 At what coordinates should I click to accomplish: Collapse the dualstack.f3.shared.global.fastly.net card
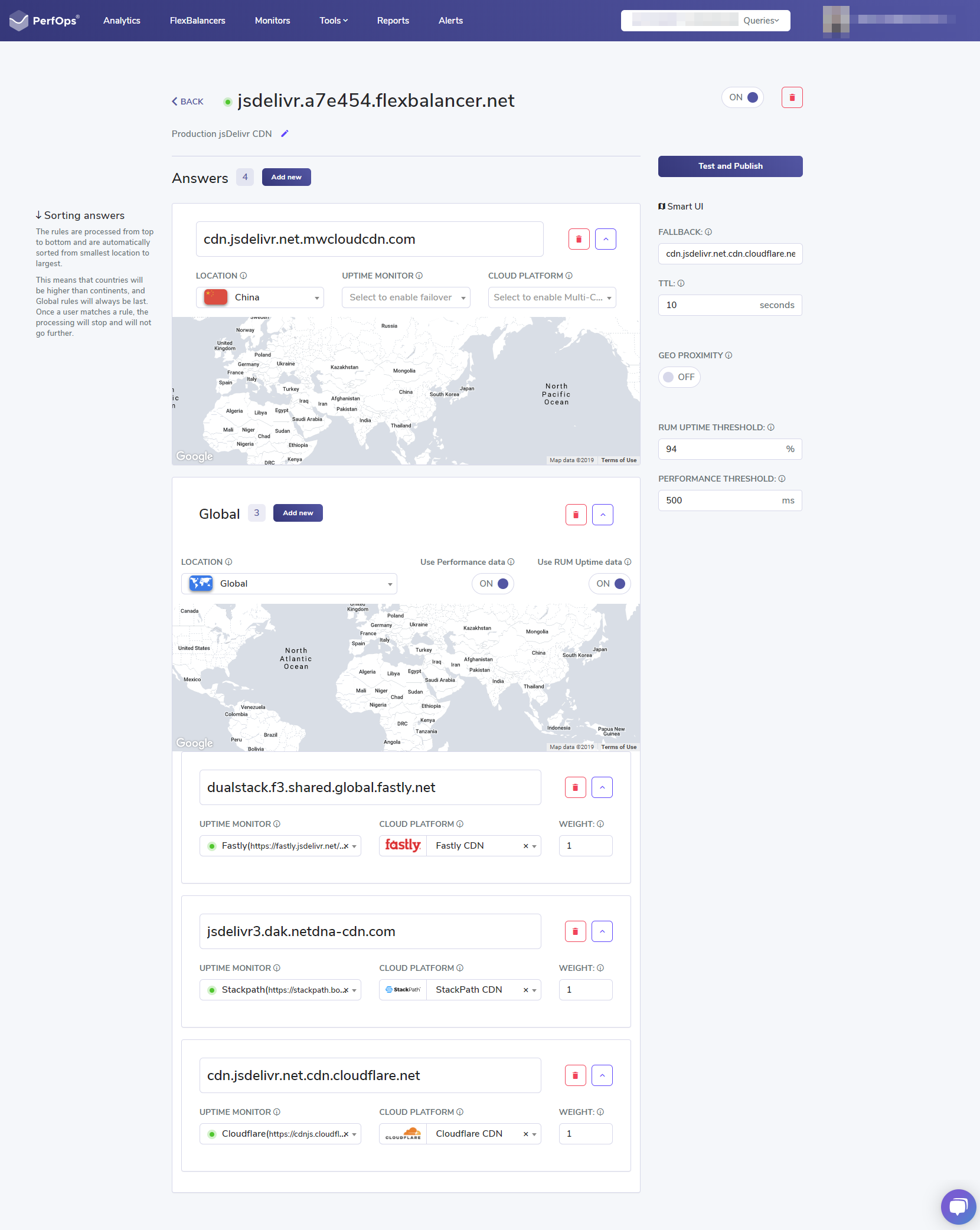pos(602,787)
